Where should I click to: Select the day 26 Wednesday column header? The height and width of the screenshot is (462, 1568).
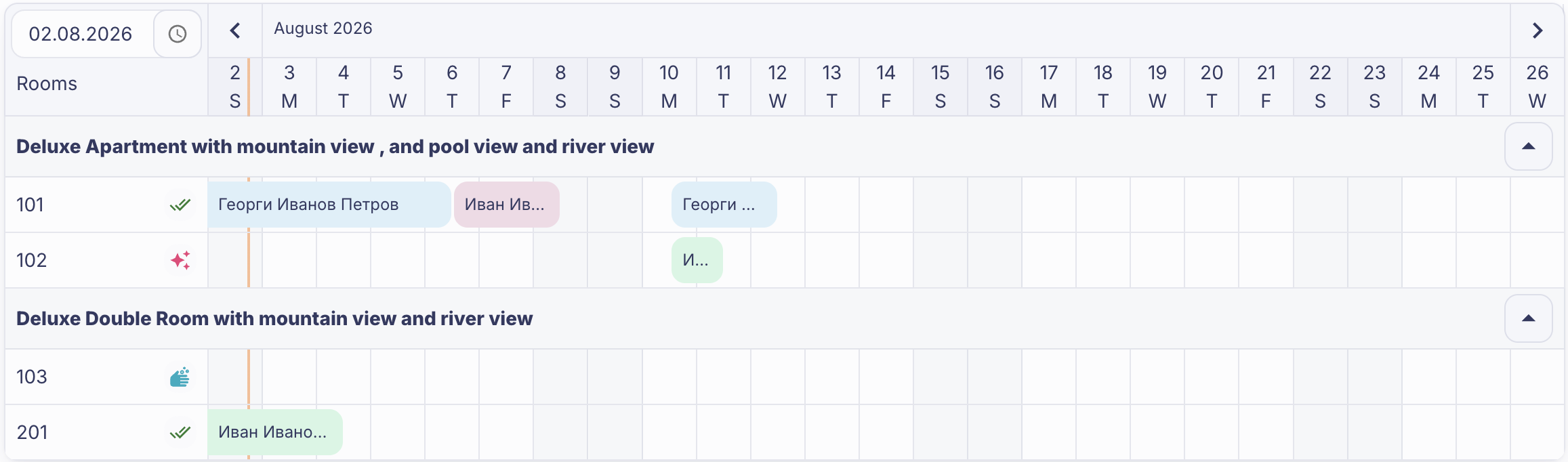pos(1537,87)
